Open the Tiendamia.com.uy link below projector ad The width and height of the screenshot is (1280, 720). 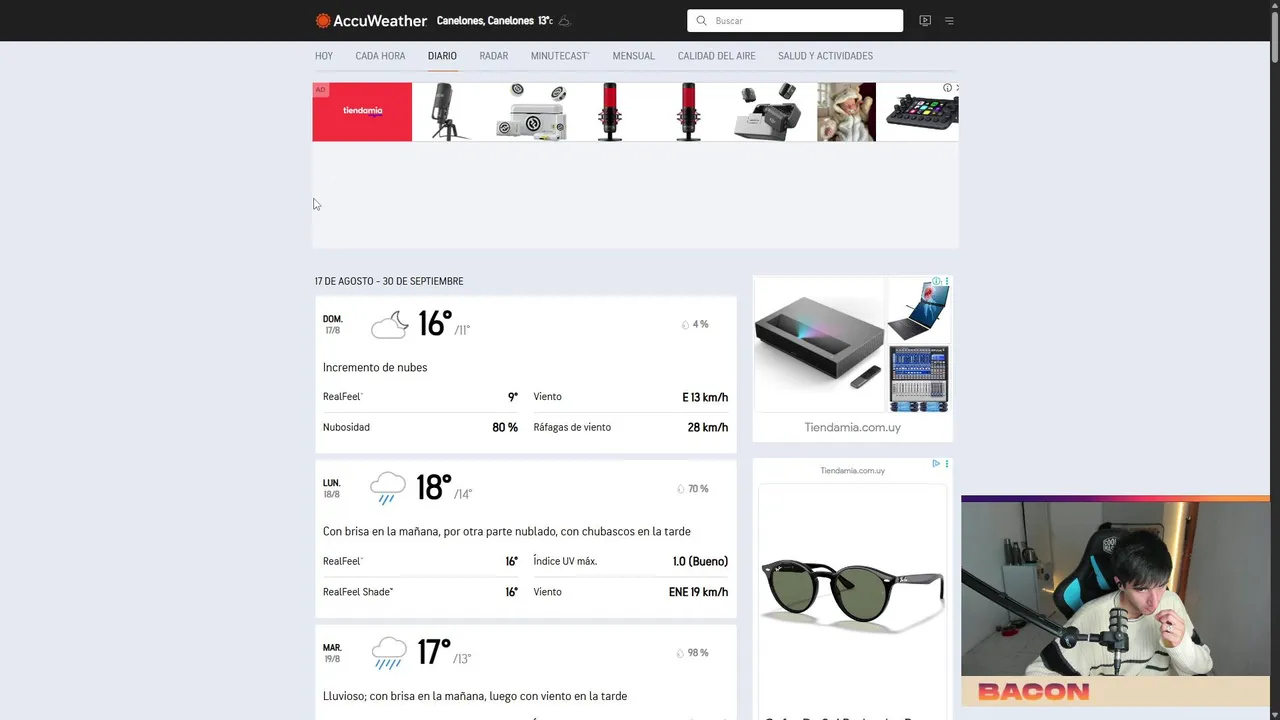852,427
